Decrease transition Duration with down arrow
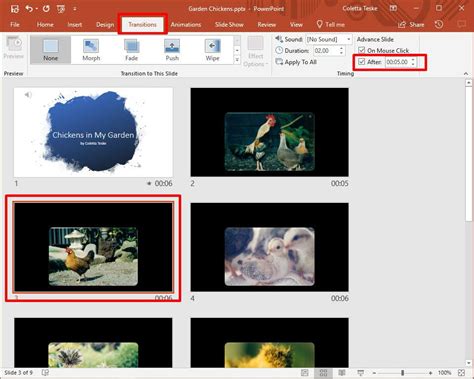Image resolution: width=474 pixels, height=379 pixels. tap(341, 53)
